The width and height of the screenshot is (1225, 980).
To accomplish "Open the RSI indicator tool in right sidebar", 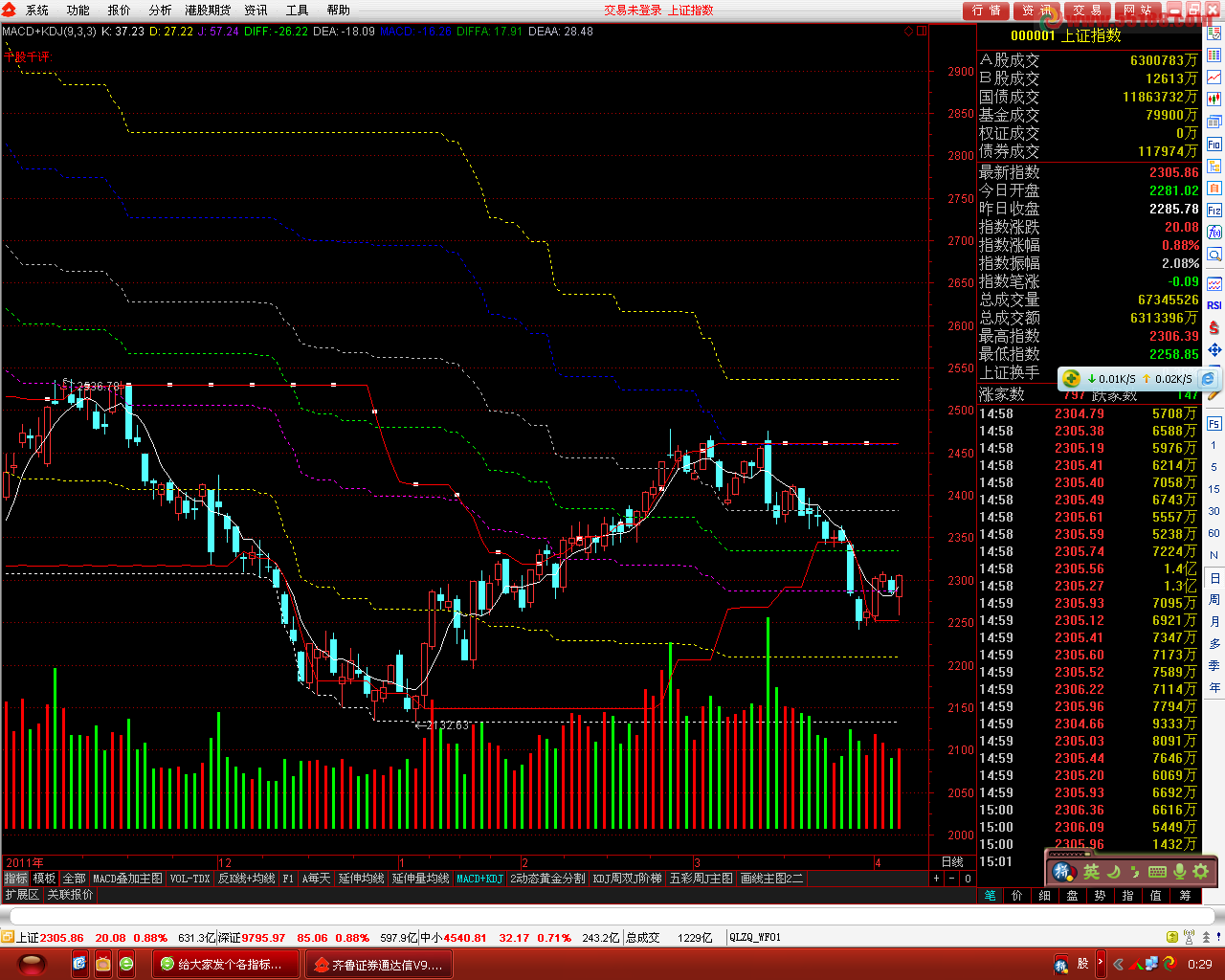I will [x=1214, y=305].
